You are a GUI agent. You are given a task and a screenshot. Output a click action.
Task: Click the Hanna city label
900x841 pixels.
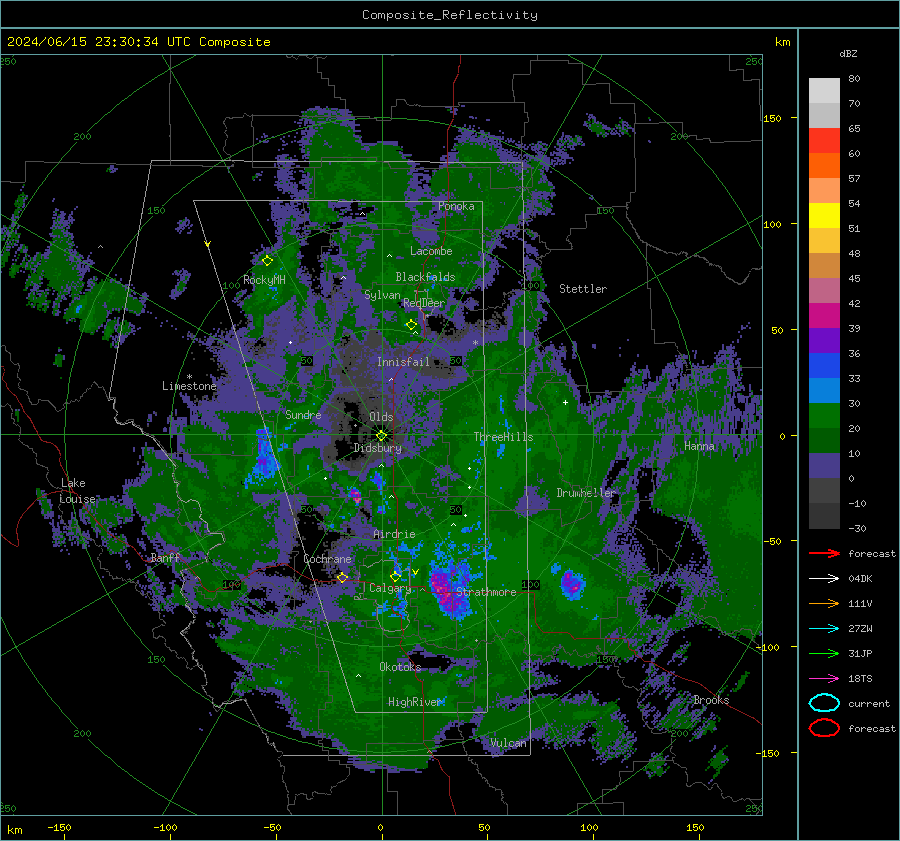coord(699,445)
